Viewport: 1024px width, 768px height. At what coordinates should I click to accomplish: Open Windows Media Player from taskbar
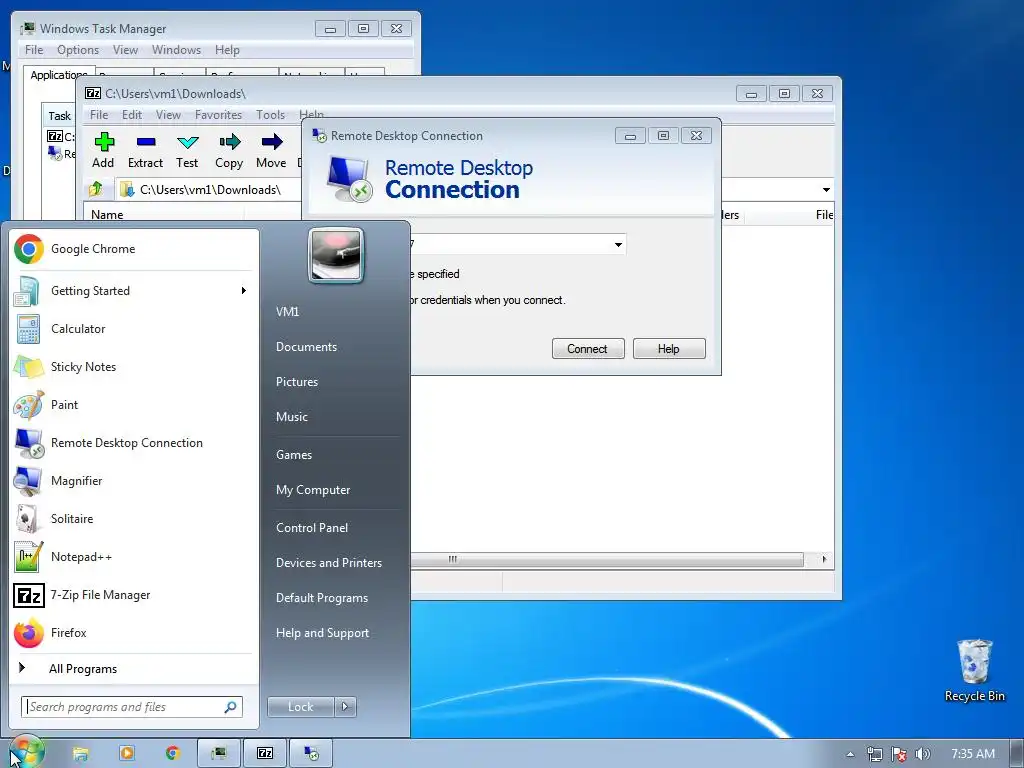[x=127, y=754]
